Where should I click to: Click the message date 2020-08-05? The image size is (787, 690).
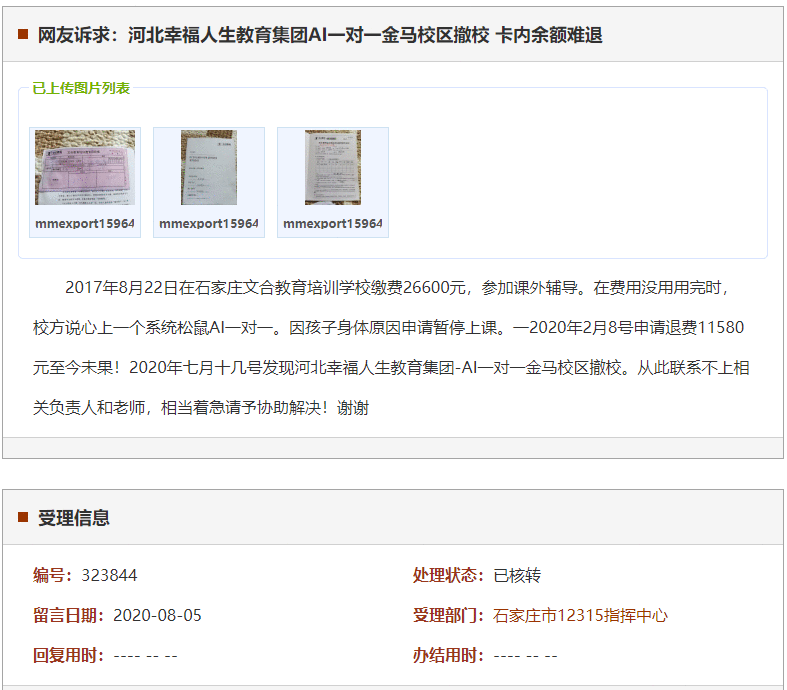pos(157,615)
